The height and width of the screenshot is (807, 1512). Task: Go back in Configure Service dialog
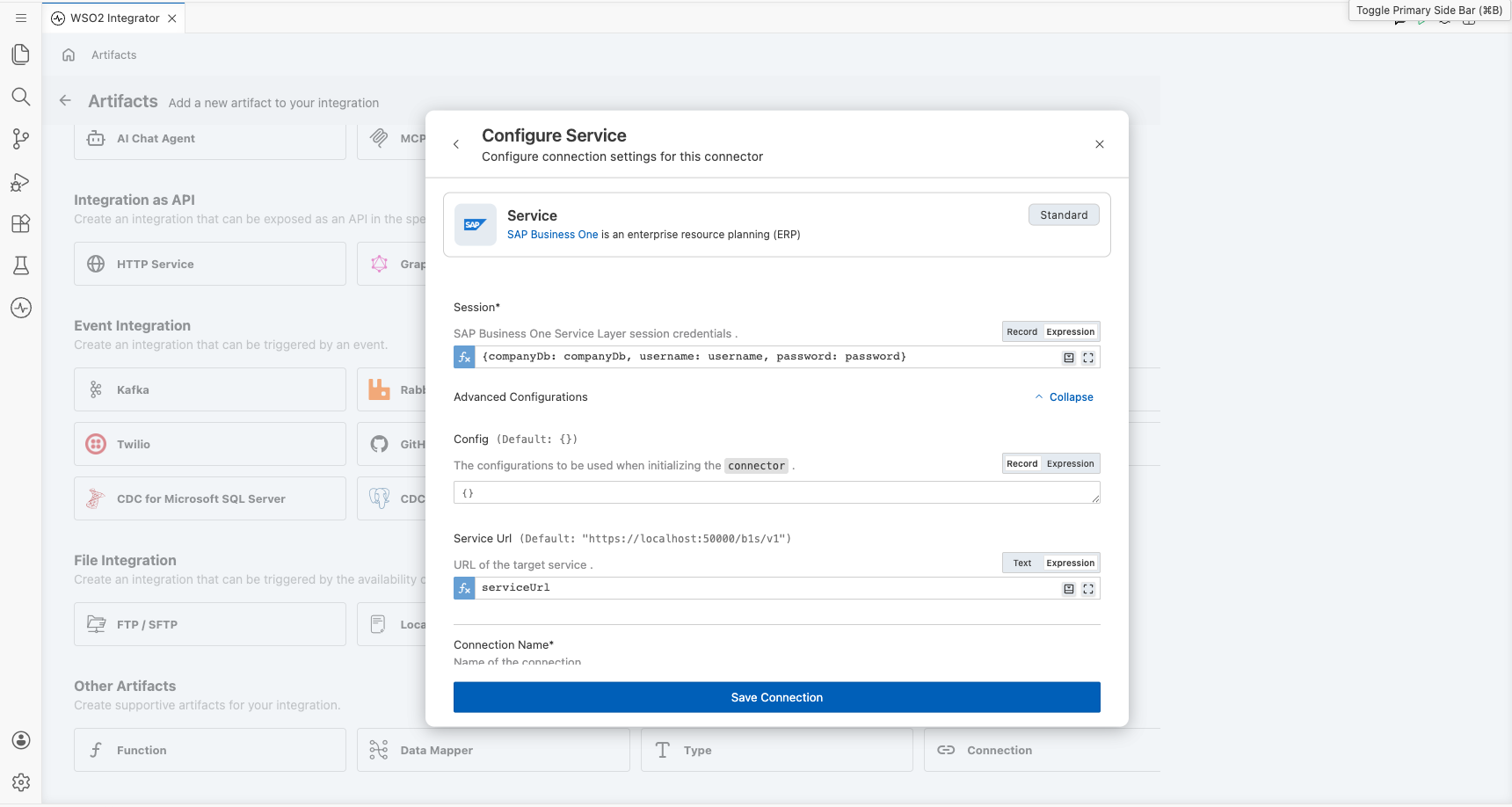456,144
